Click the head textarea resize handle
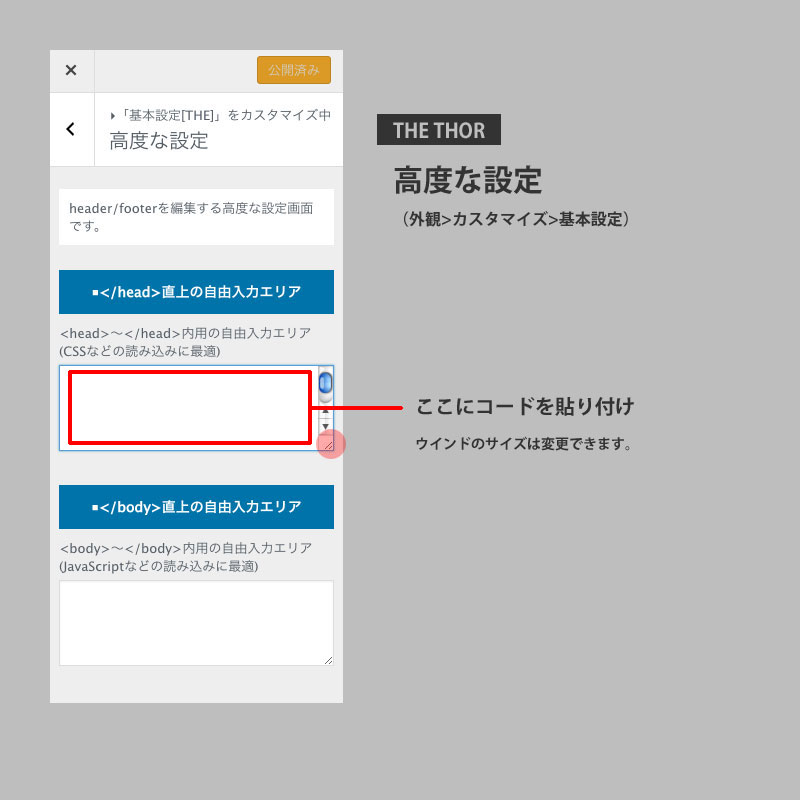800x800 pixels. click(x=329, y=445)
